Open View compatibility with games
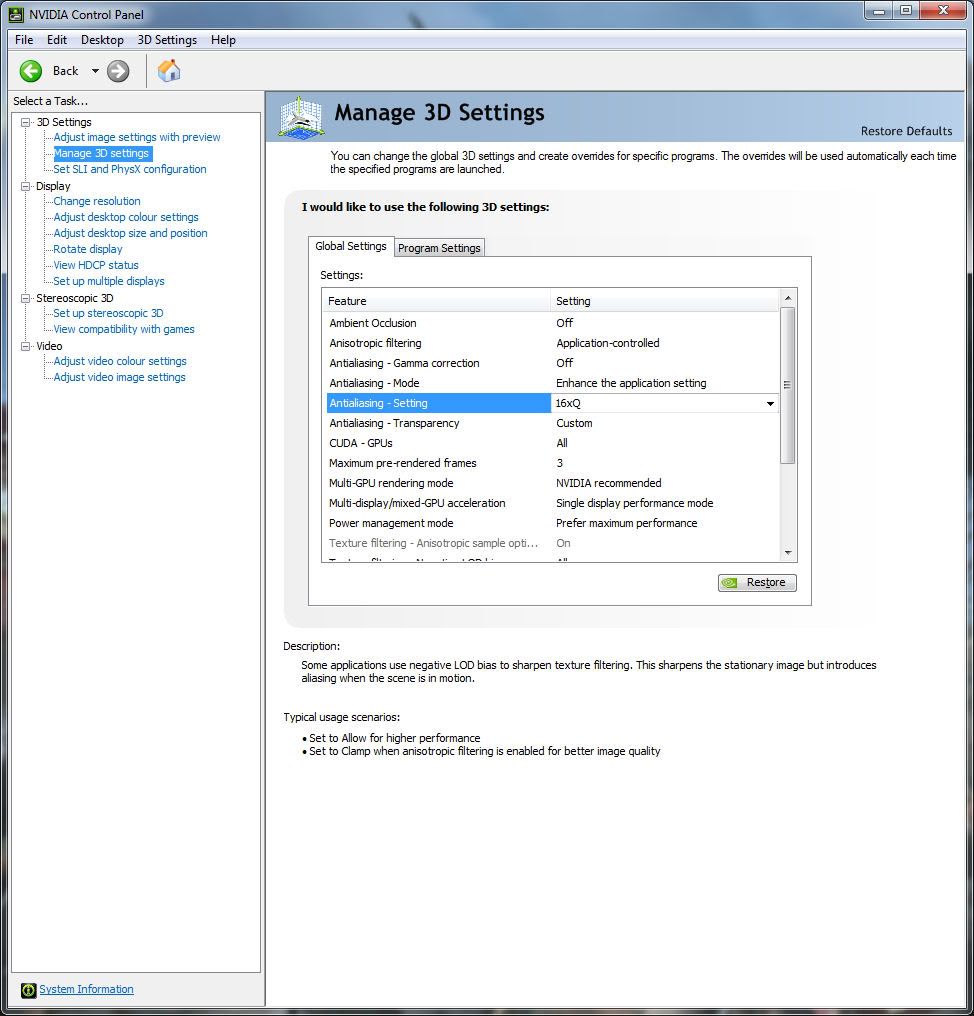The width and height of the screenshot is (974, 1016). [x=124, y=329]
